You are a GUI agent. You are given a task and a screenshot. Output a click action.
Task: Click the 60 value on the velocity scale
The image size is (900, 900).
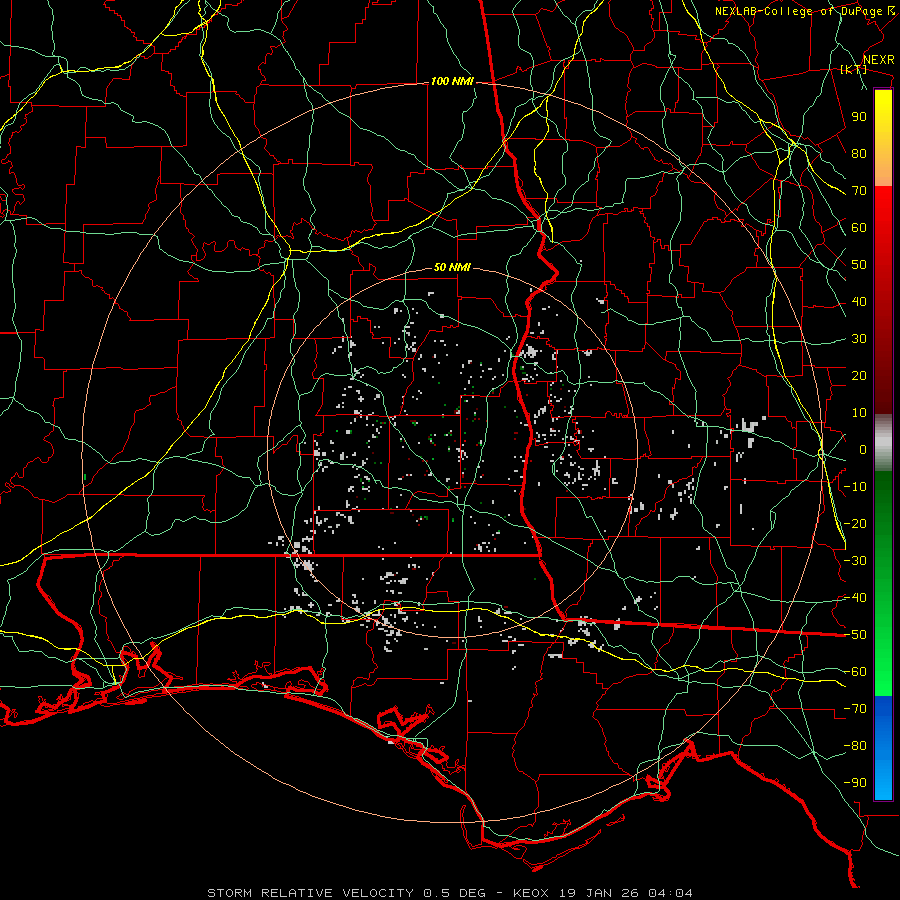pos(859,228)
